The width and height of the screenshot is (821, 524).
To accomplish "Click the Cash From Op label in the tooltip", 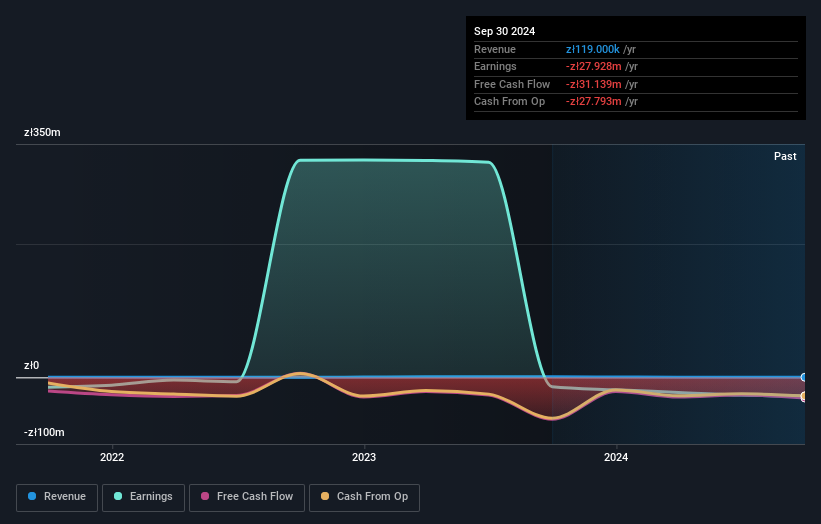I will [509, 102].
